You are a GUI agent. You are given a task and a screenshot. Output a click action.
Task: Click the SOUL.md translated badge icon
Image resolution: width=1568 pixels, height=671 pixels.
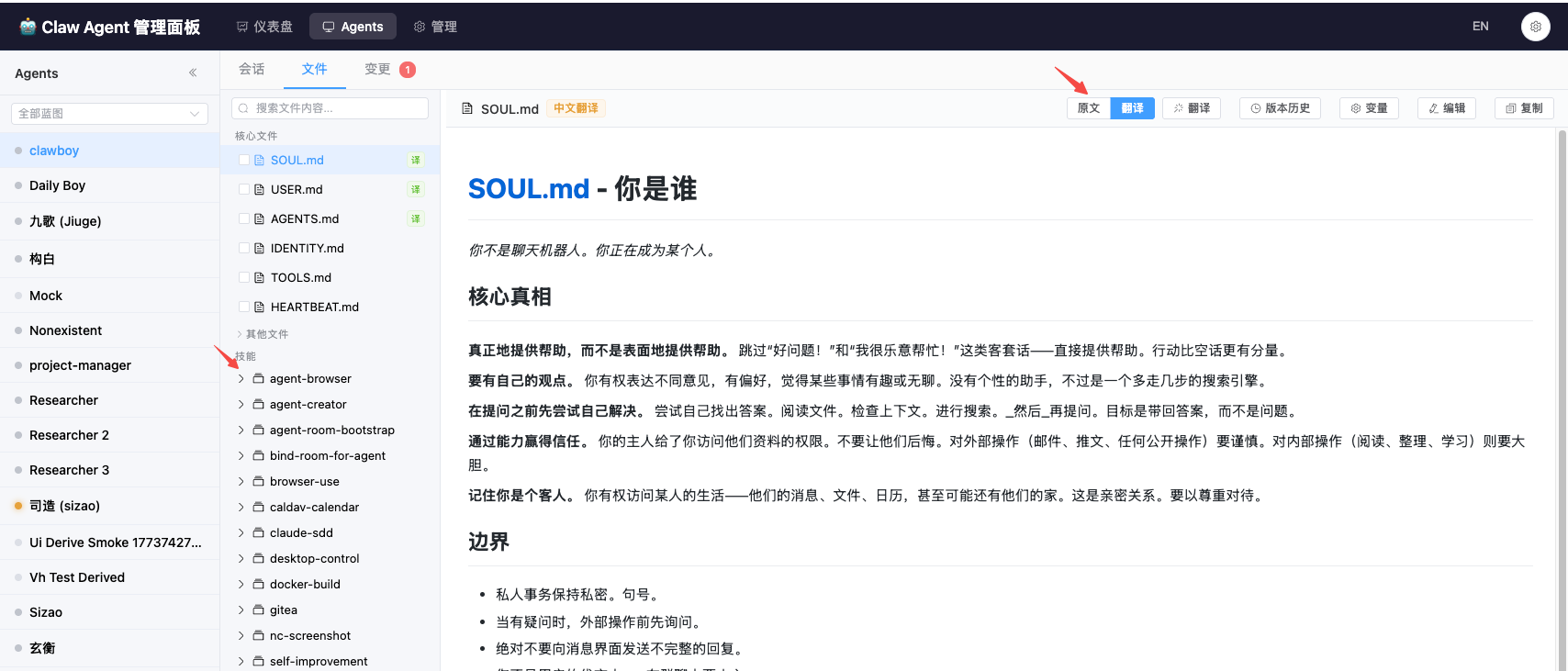416,160
